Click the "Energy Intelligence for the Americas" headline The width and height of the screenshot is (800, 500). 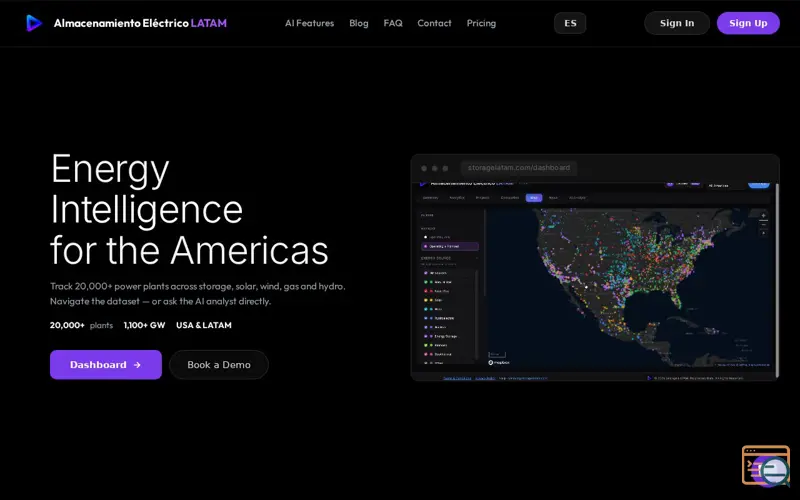[189, 209]
